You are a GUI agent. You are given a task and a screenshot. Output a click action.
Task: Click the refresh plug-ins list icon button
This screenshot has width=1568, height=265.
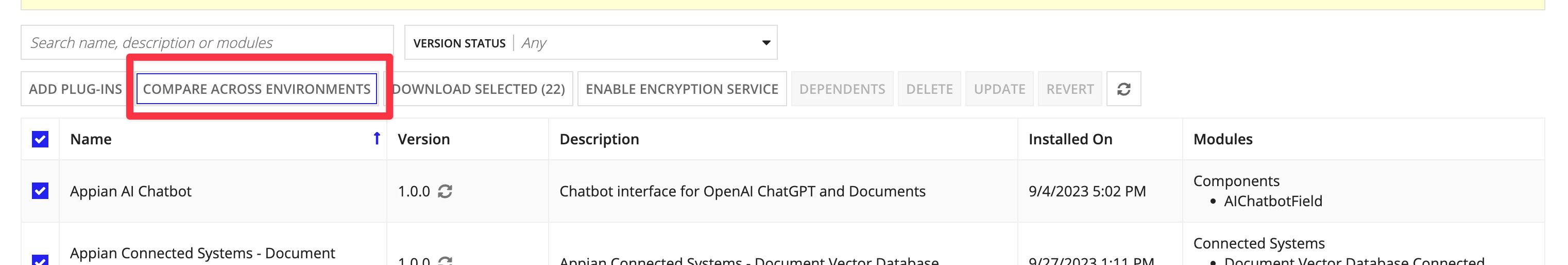(1123, 89)
